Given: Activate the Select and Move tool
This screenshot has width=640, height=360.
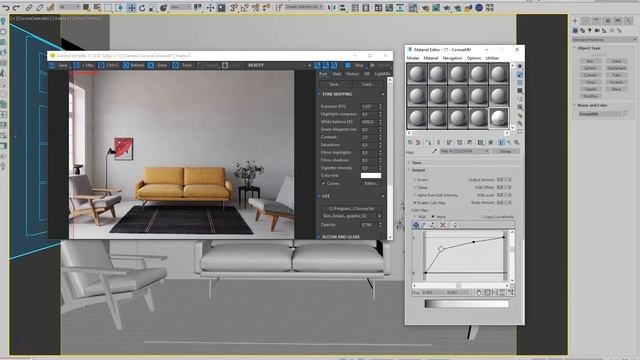Looking at the screenshot, I should [x=131, y=8].
